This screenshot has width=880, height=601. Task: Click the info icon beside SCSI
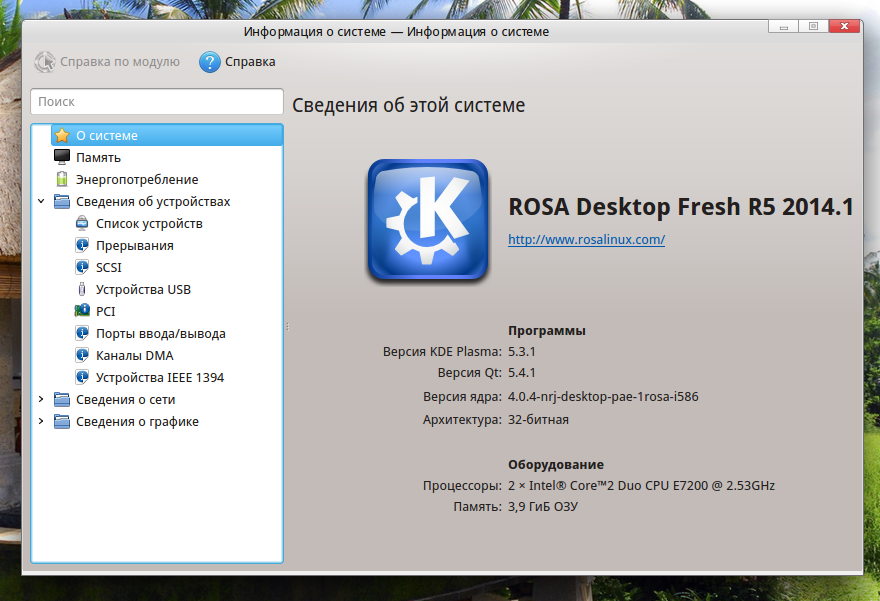click(82, 267)
